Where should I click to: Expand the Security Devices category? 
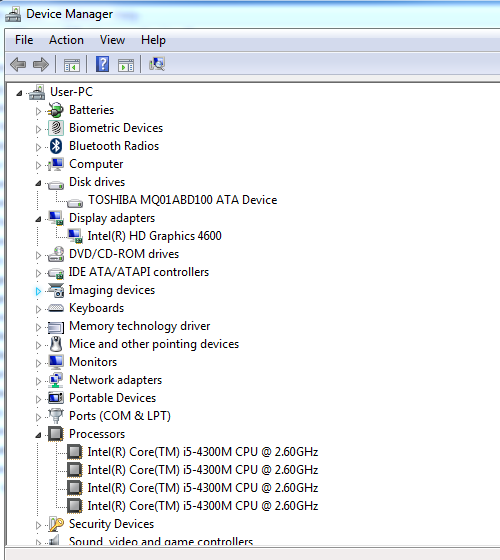tap(38, 525)
